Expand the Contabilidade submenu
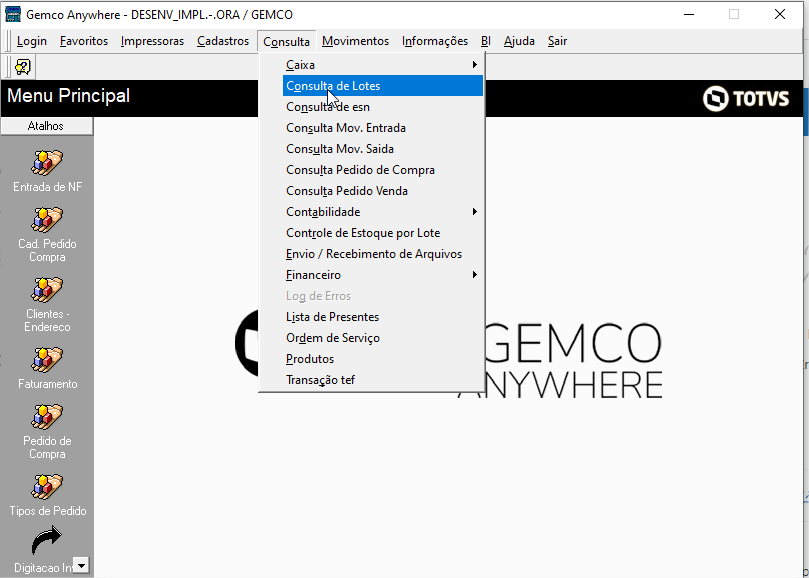Screen dimensions: 809x578 pos(383,212)
